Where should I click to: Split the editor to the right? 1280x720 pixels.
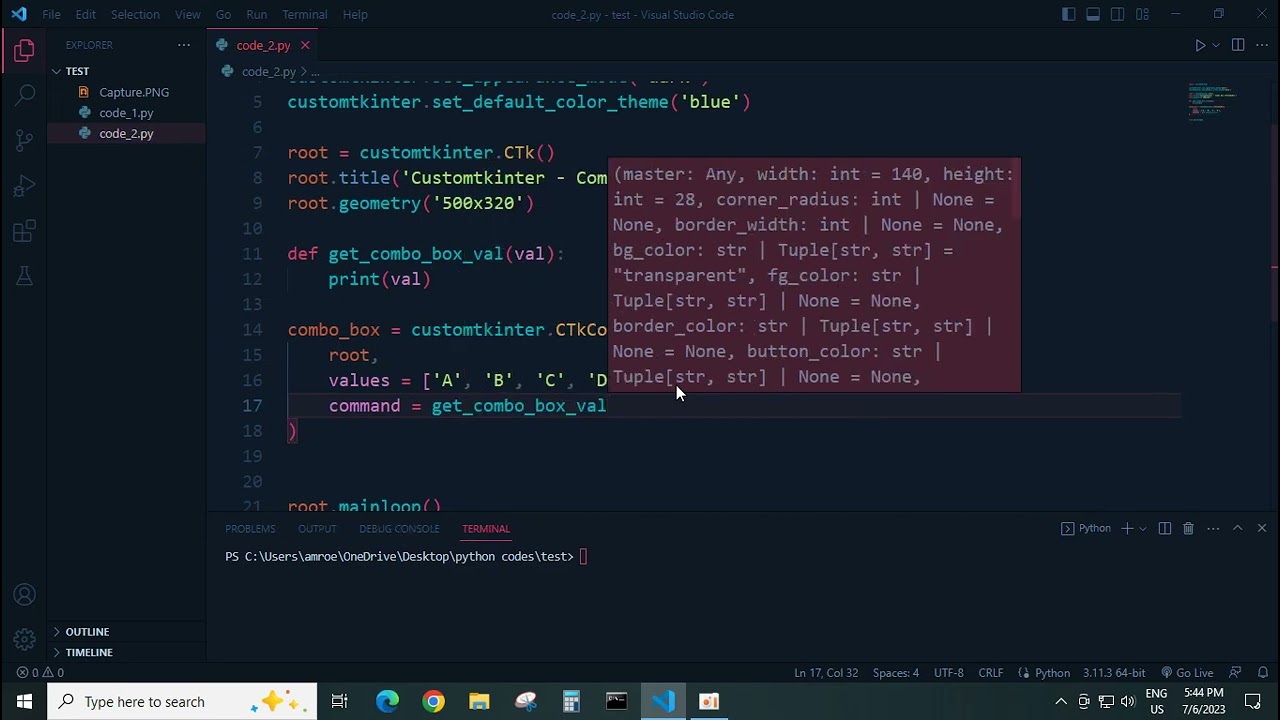[x=1238, y=45]
